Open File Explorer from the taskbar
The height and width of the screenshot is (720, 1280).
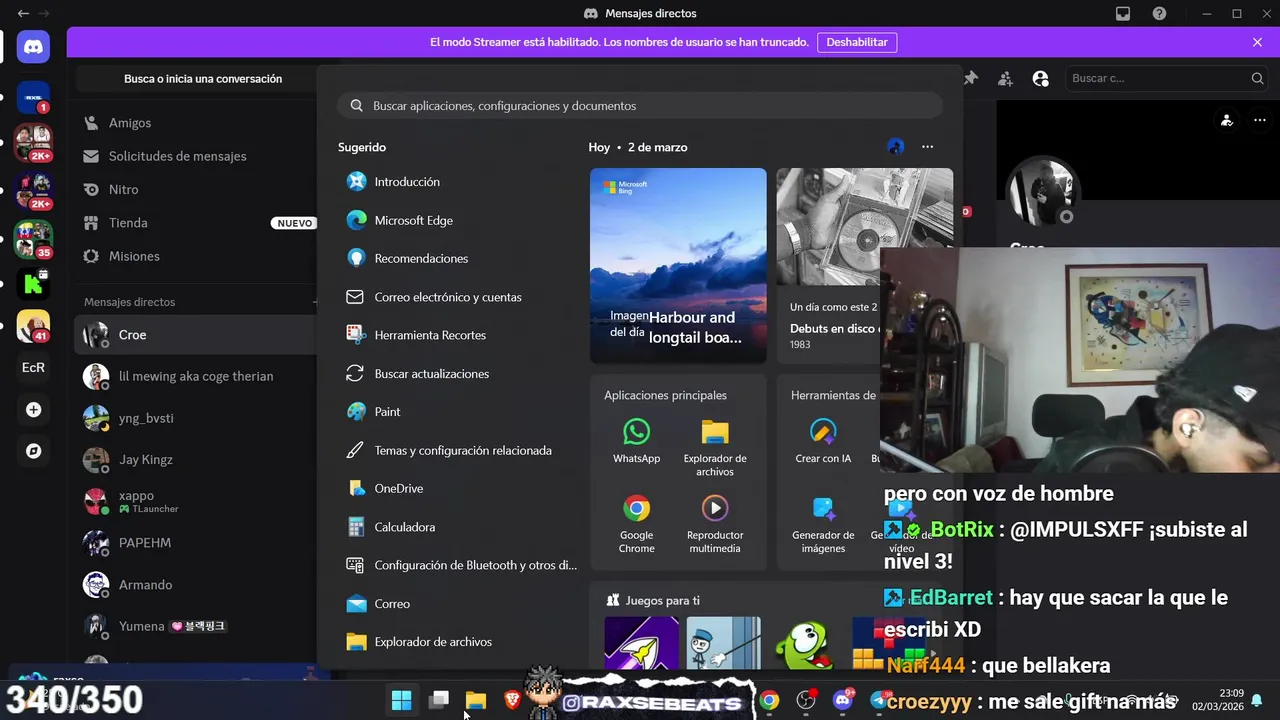pyautogui.click(x=476, y=700)
